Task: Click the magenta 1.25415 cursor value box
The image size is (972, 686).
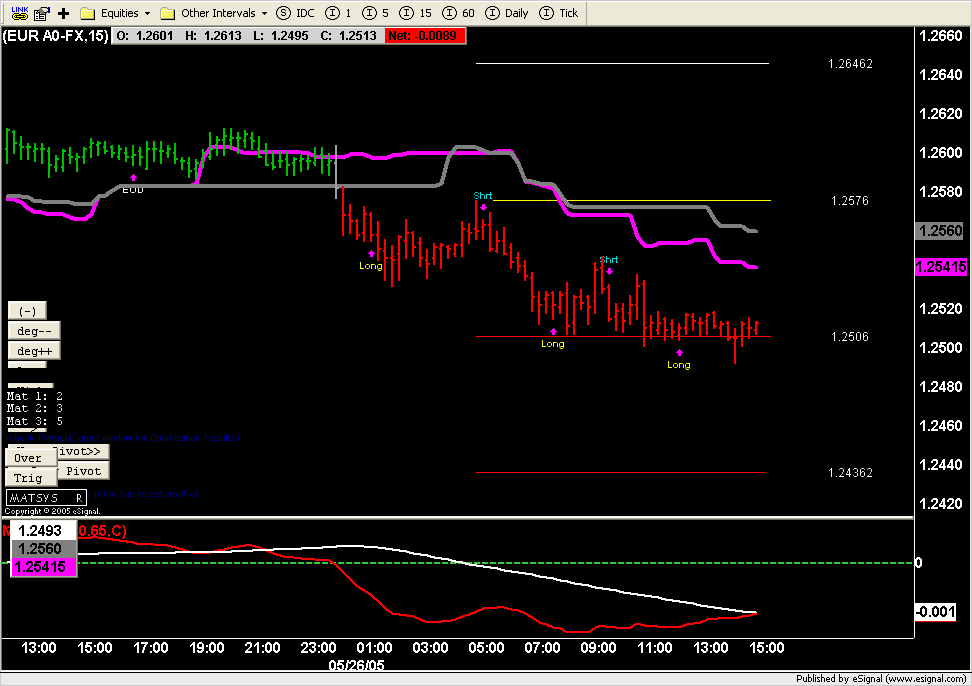Action: [43, 567]
